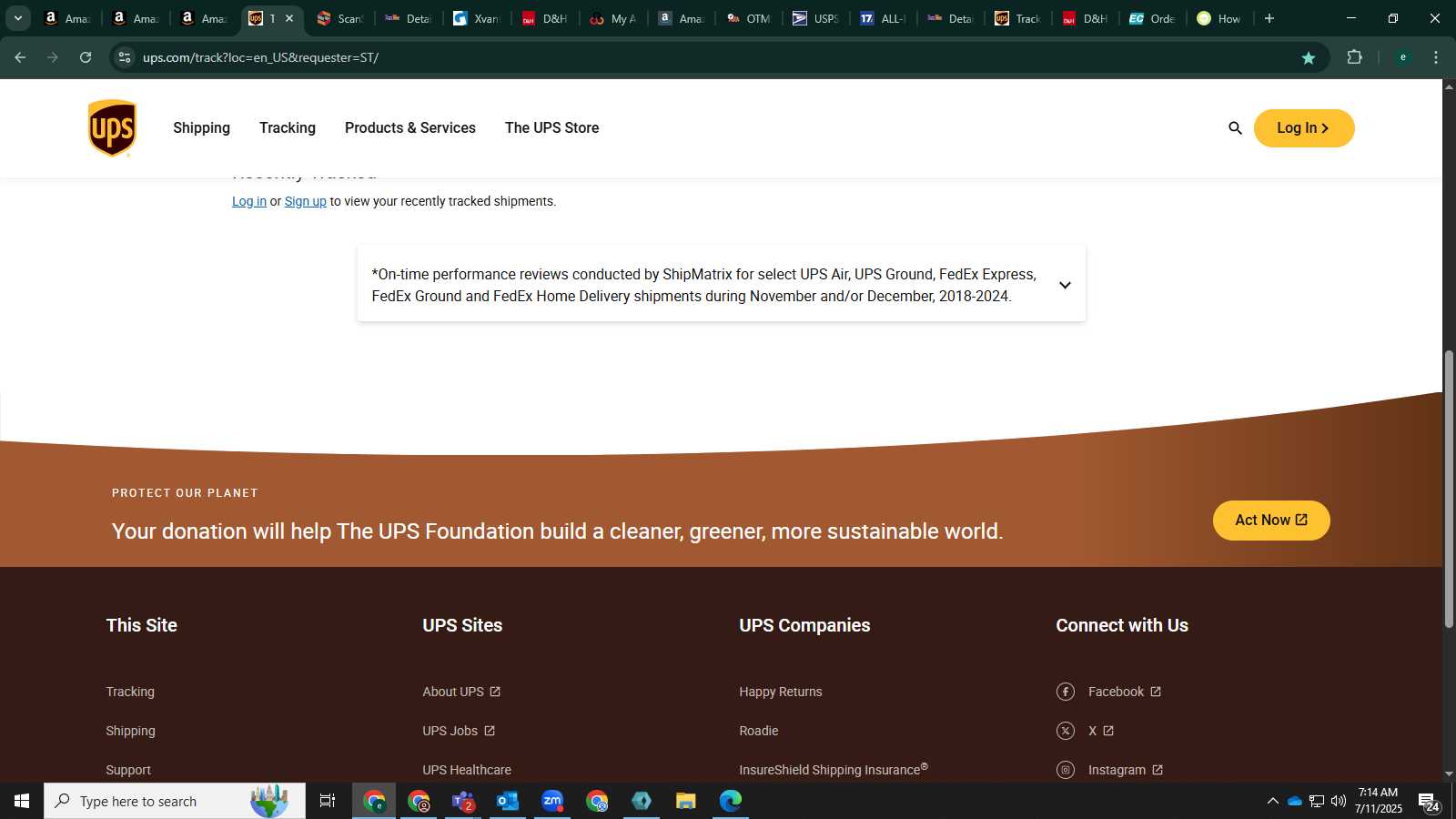Open the tab search dropdown arrow
The image size is (1456, 819).
[x=17, y=18]
